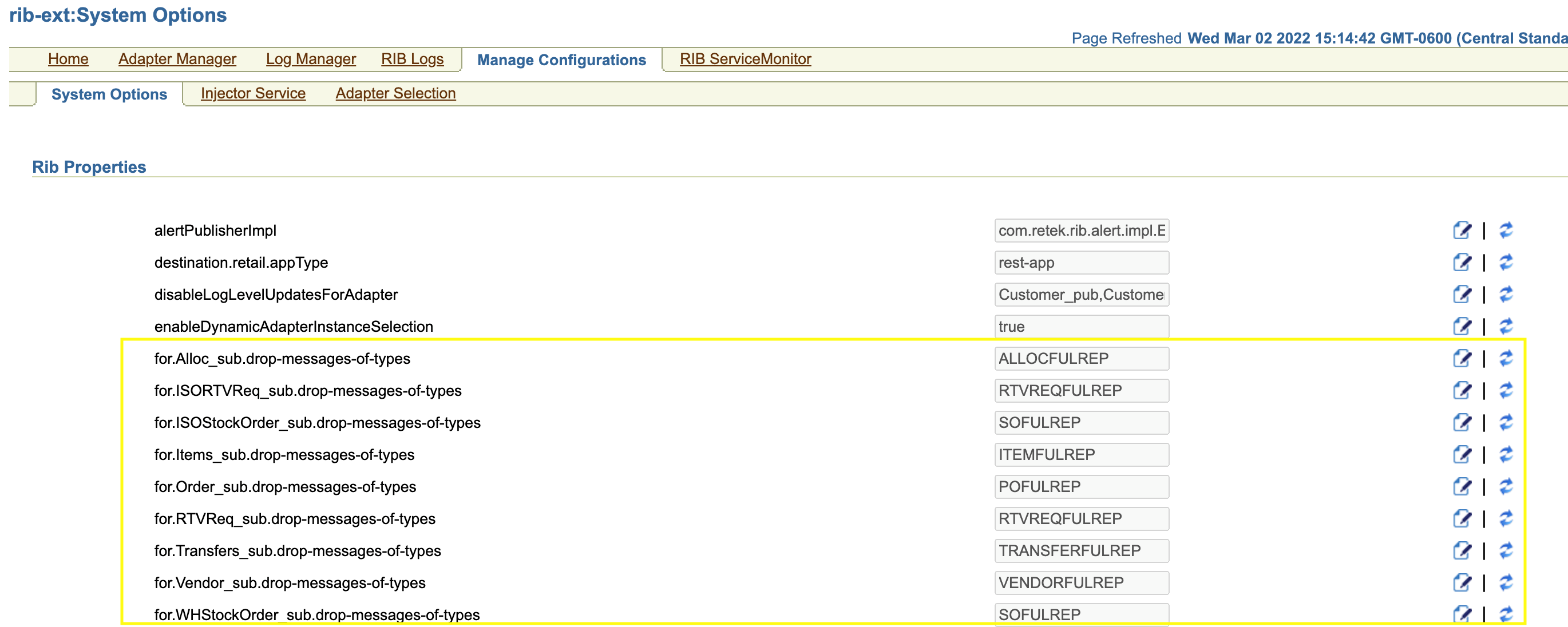
Task: Open the Injector Service sub-tab
Action: click(x=252, y=93)
